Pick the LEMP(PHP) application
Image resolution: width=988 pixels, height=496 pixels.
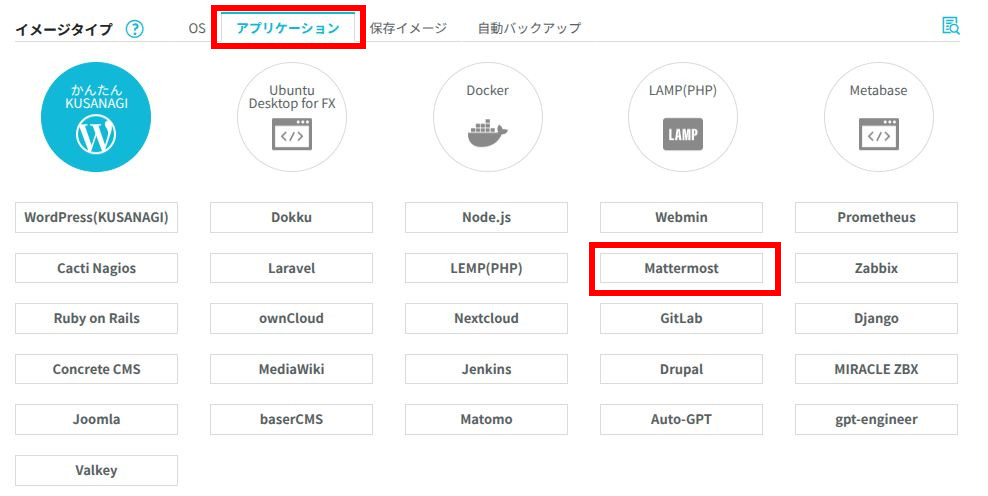click(x=486, y=268)
